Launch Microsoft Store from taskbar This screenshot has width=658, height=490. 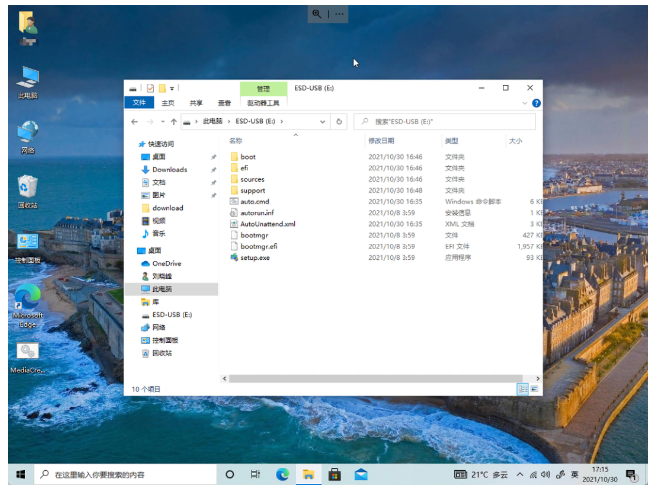coord(335,474)
